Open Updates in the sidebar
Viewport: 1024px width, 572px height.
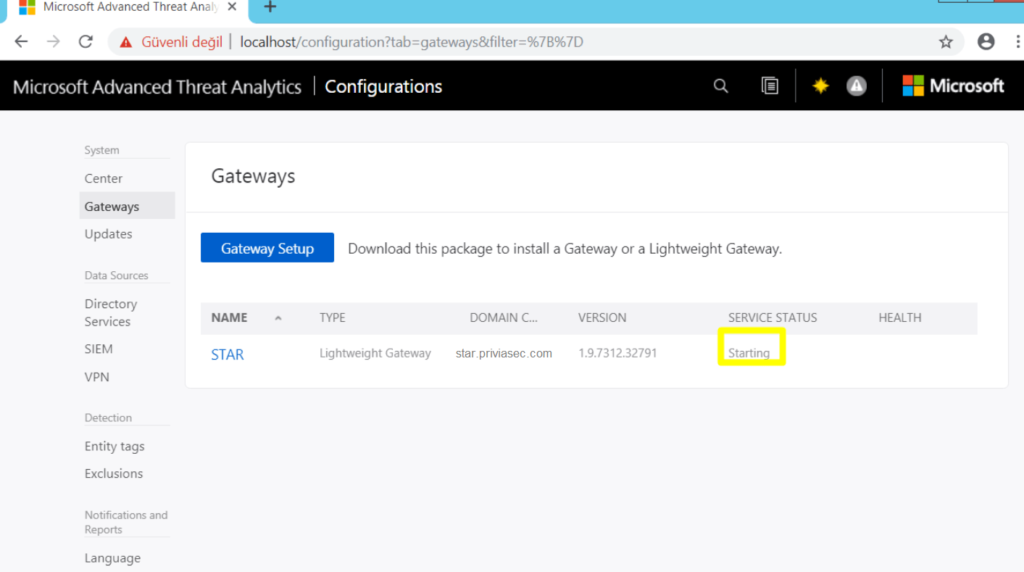tap(108, 234)
